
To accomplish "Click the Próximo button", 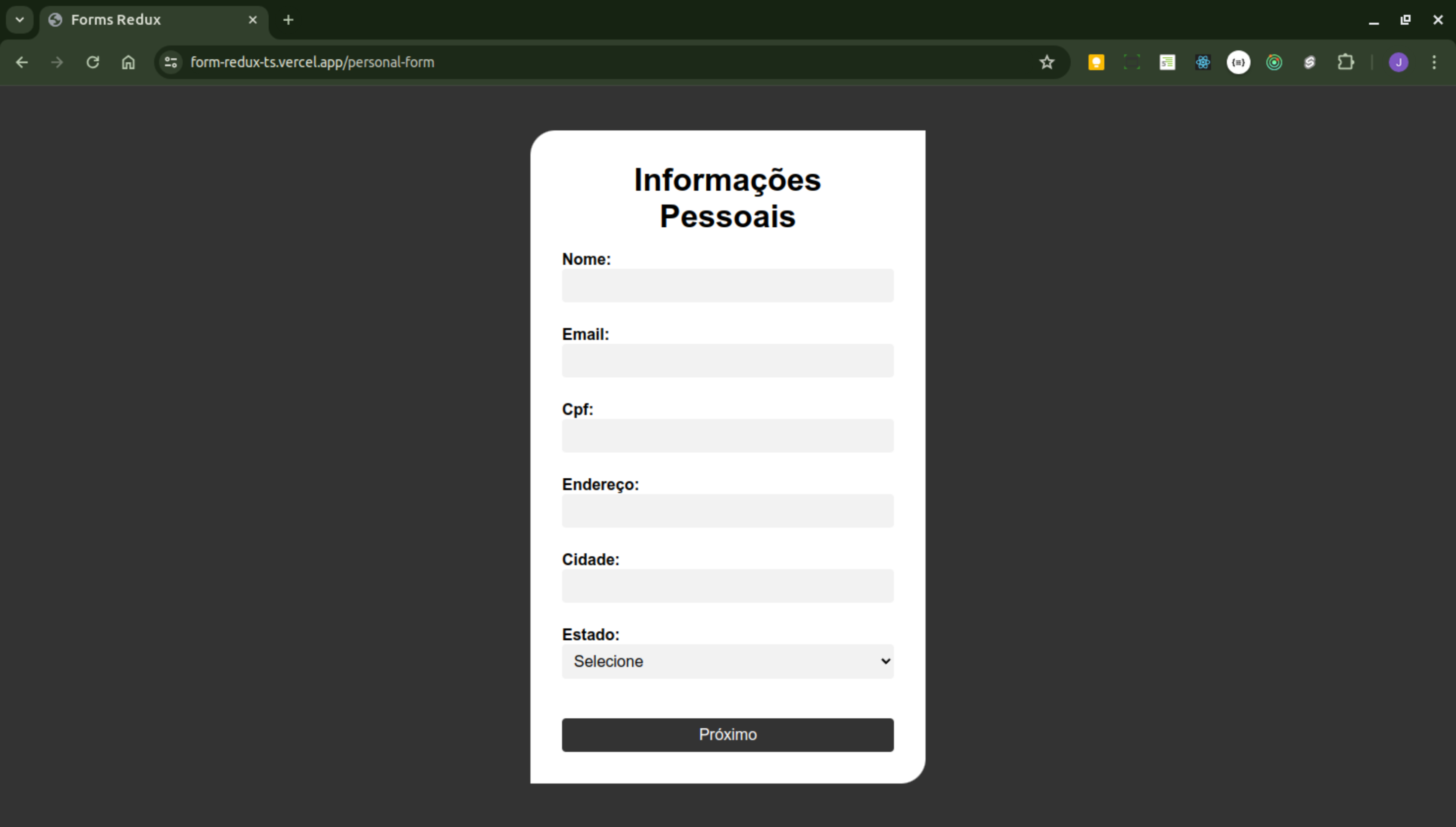I will (728, 735).
